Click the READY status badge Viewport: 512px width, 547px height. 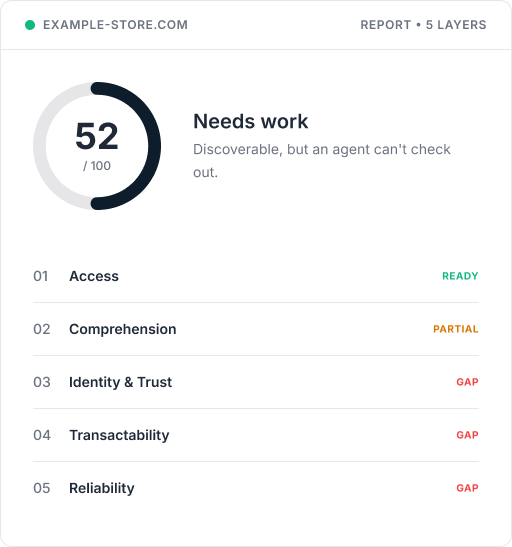pyautogui.click(x=460, y=276)
